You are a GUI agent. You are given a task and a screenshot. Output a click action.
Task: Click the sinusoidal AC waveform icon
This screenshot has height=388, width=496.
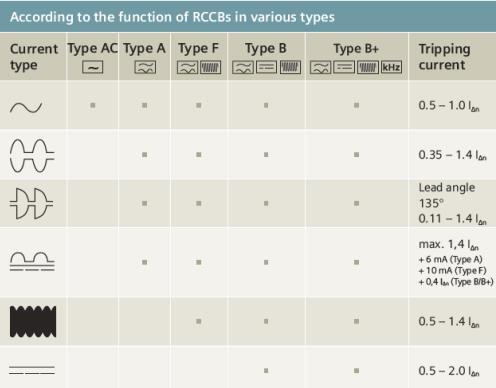coord(26,107)
